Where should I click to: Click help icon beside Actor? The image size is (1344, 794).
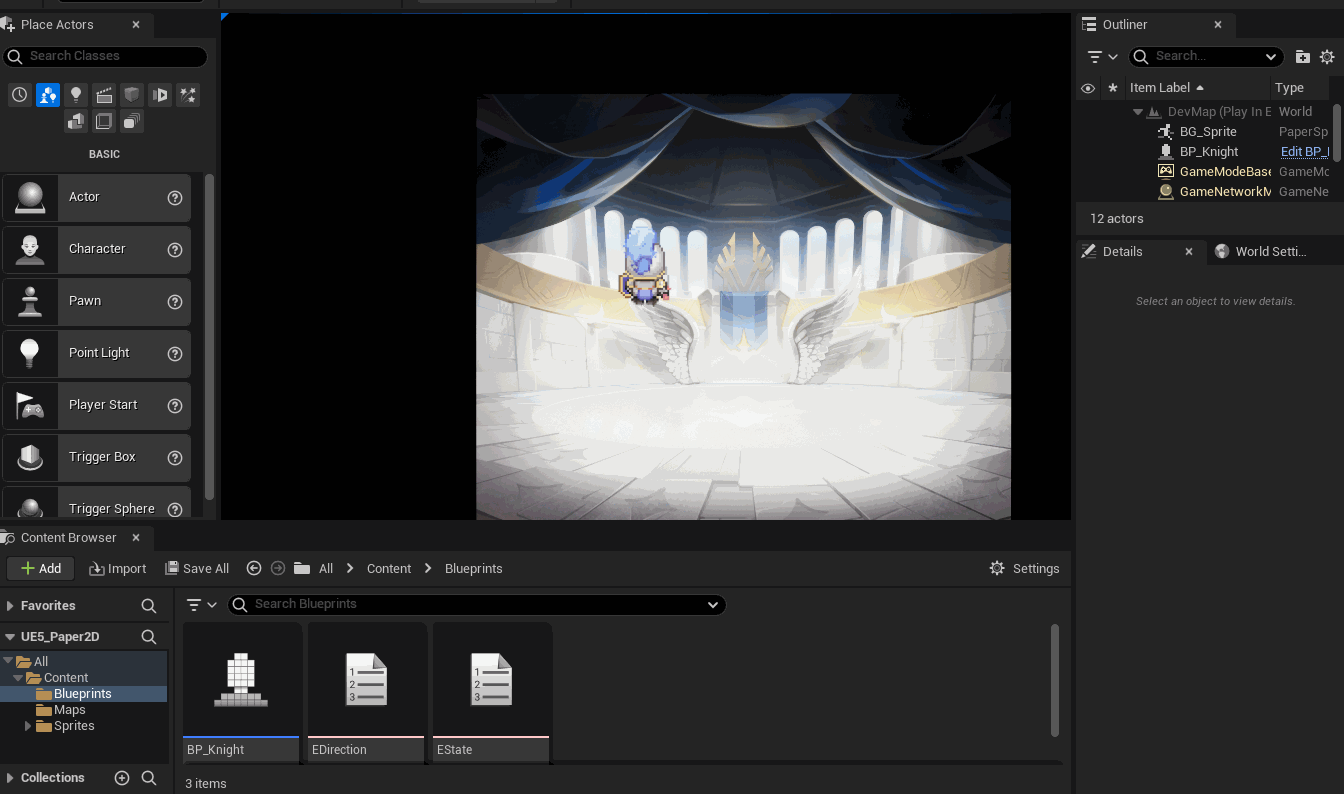(175, 198)
